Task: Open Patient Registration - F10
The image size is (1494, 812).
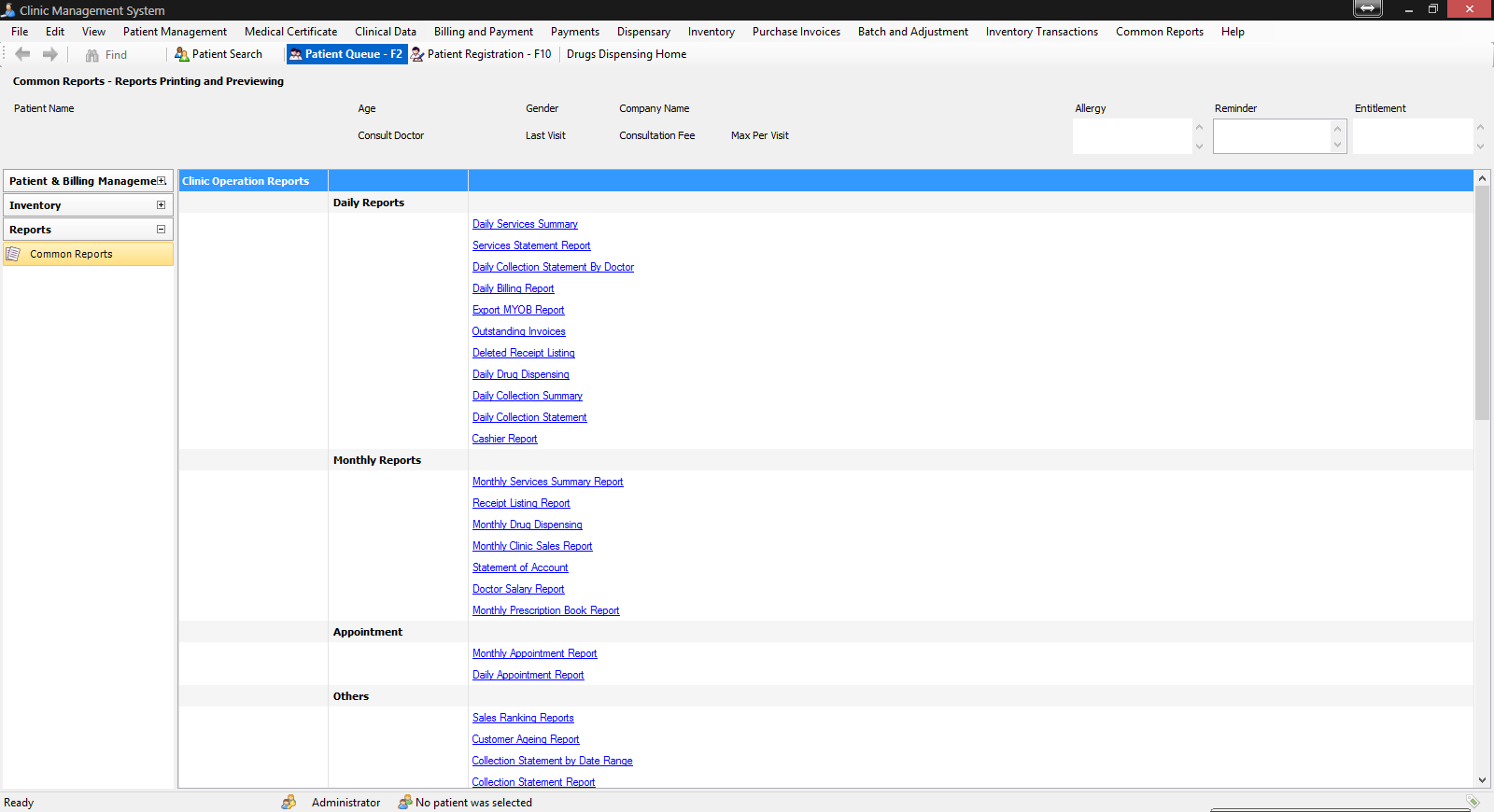Action: tap(481, 54)
